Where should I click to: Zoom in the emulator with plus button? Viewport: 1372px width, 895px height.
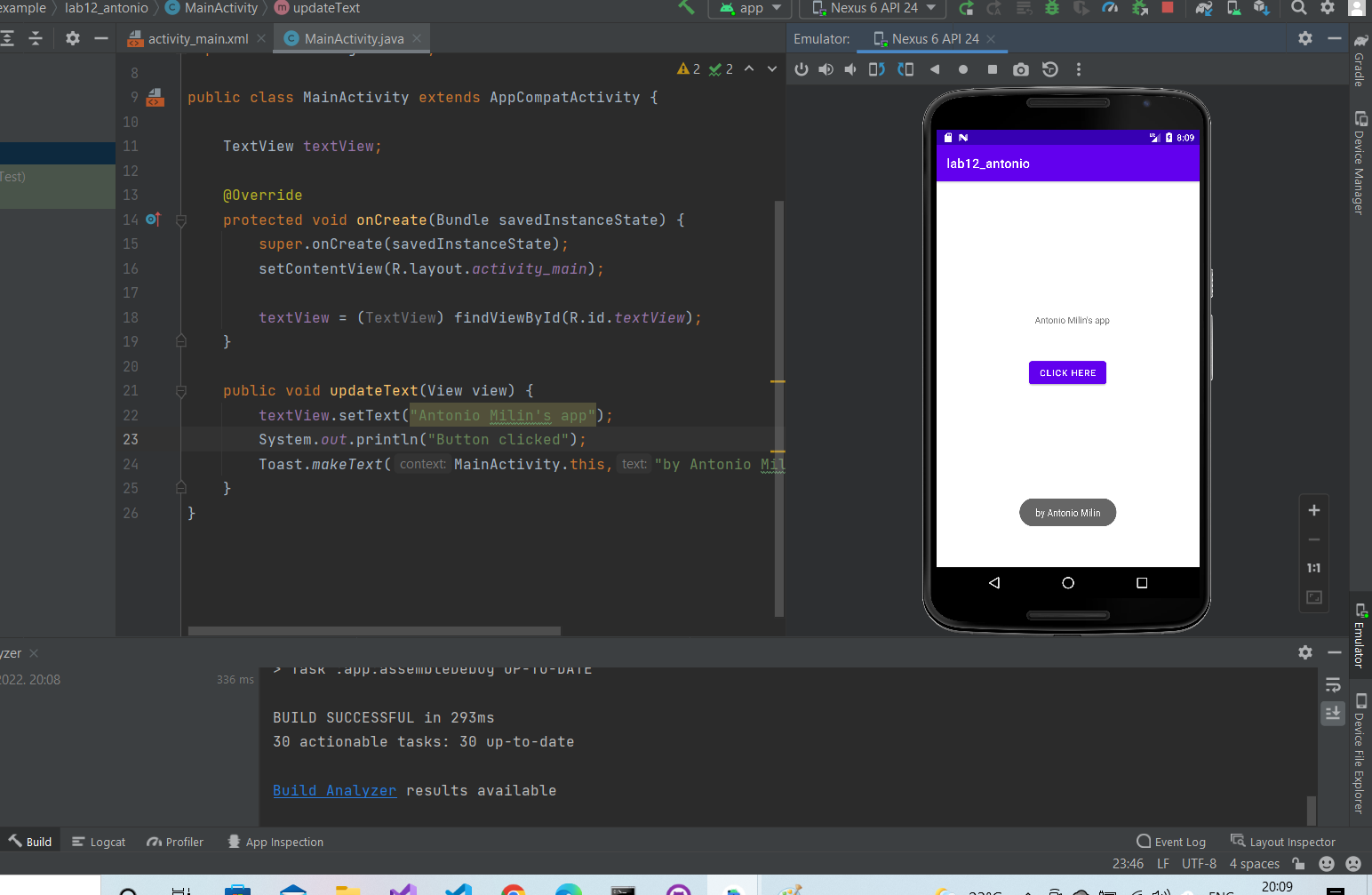click(x=1314, y=510)
